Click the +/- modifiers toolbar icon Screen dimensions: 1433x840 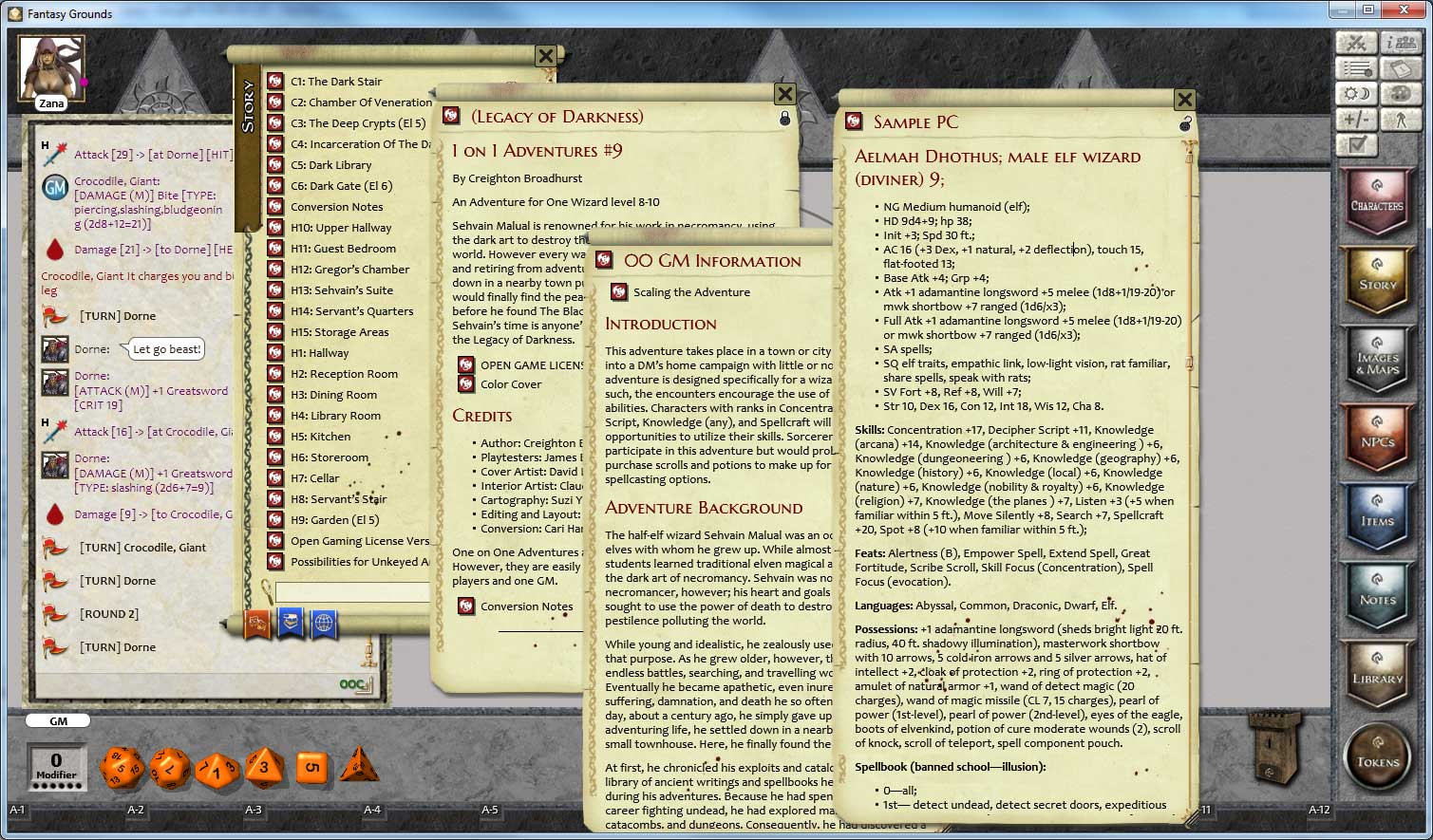(1355, 119)
